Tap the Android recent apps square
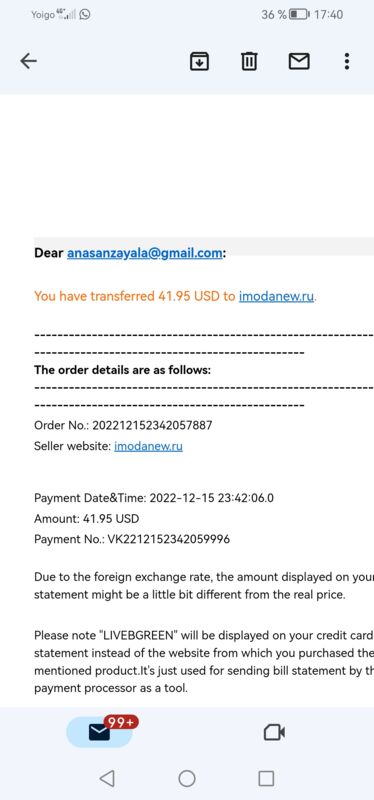 coord(266,778)
